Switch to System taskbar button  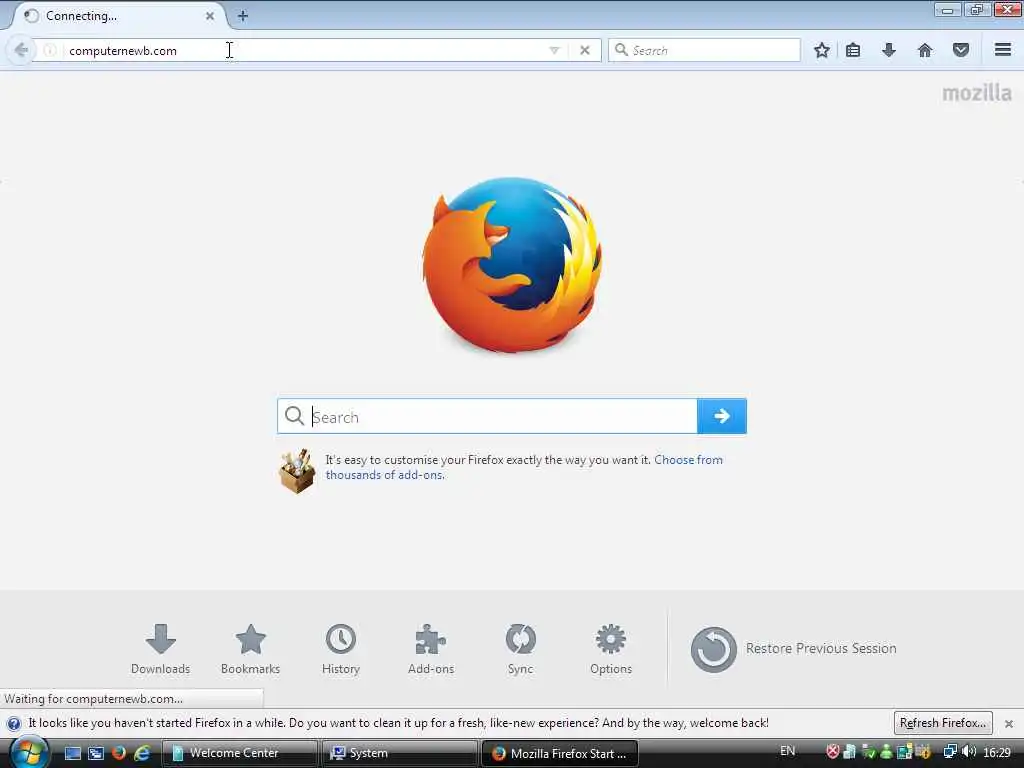399,753
